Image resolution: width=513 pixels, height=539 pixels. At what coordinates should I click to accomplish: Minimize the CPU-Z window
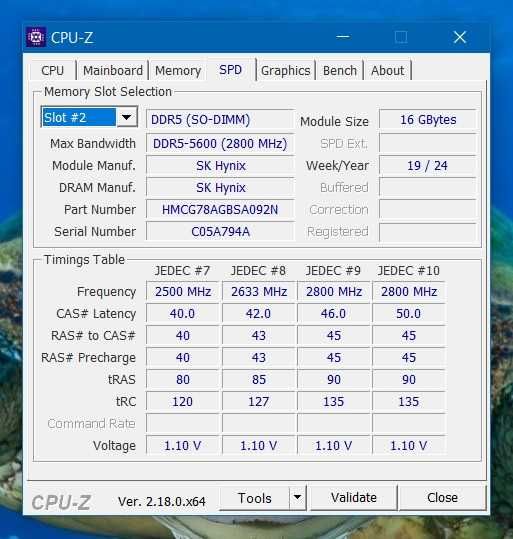pyautogui.click(x=343, y=37)
